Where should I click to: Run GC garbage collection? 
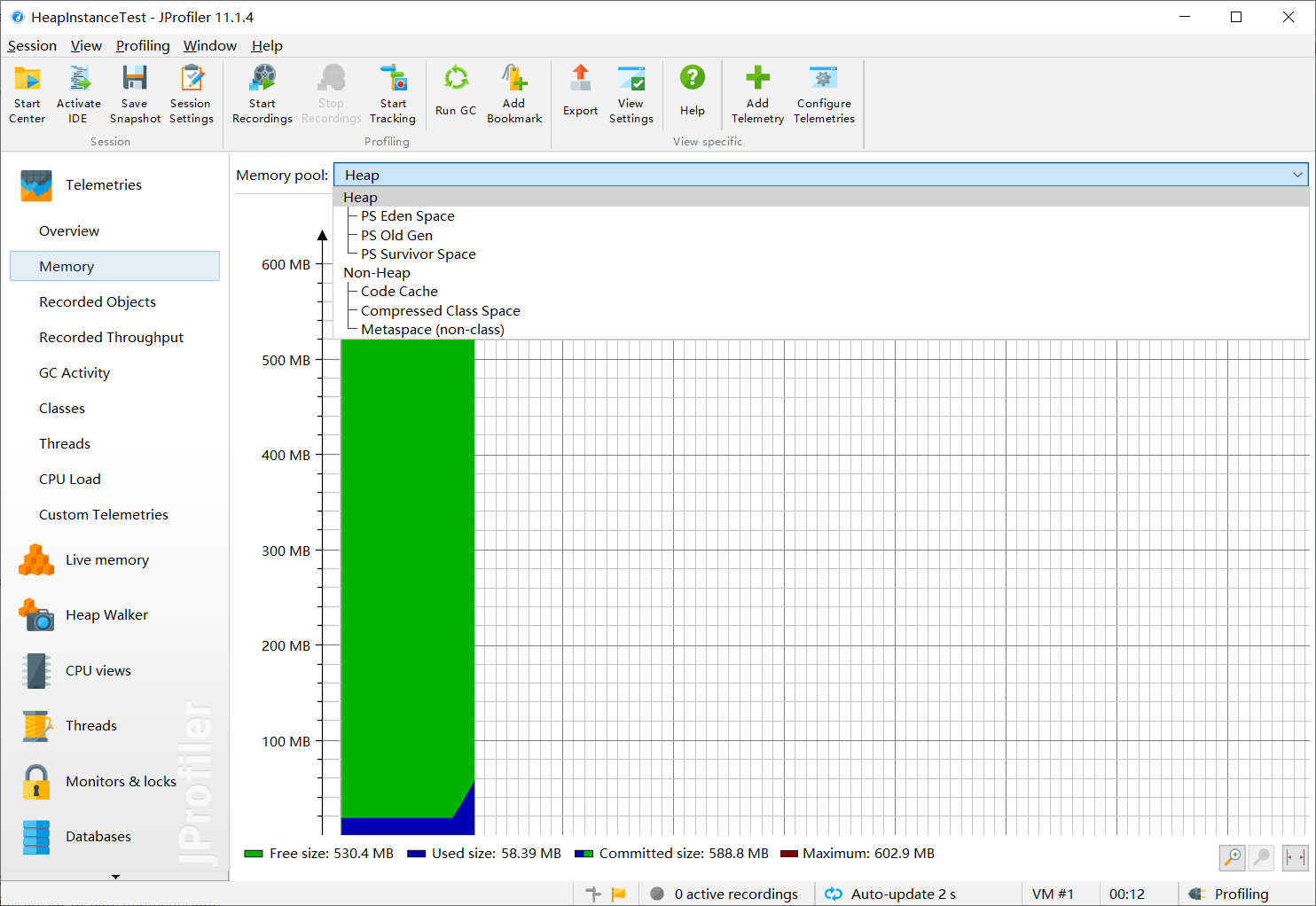click(x=456, y=90)
